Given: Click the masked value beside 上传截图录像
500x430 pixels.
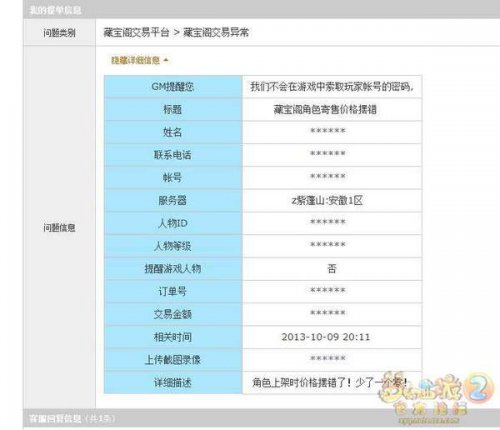Looking at the screenshot, I should coord(328,359).
